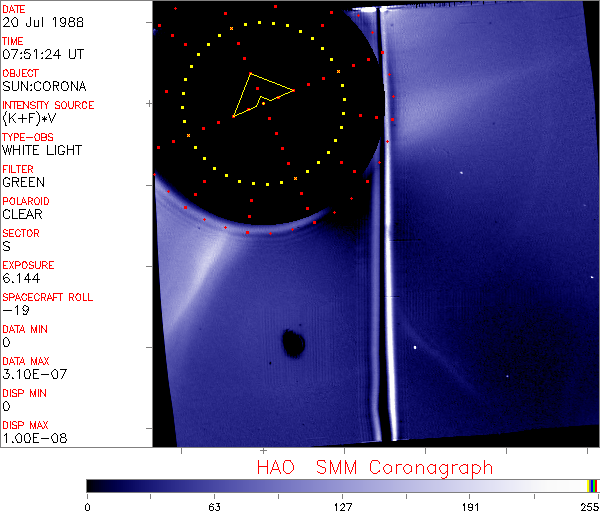Click the multicolored strip at the color bar's end
This screenshot has width=600, height=512.
point(593,486)
